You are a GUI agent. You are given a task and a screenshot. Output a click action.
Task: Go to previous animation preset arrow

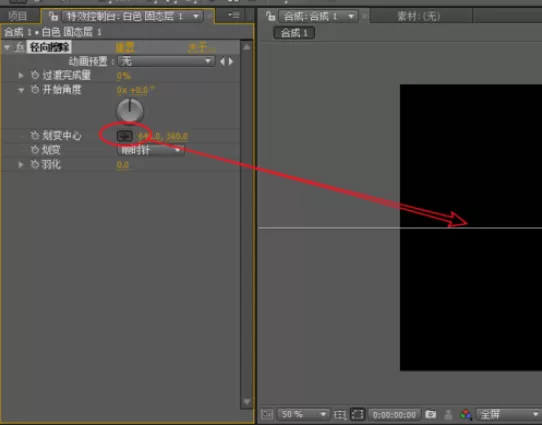pos(222,62)
